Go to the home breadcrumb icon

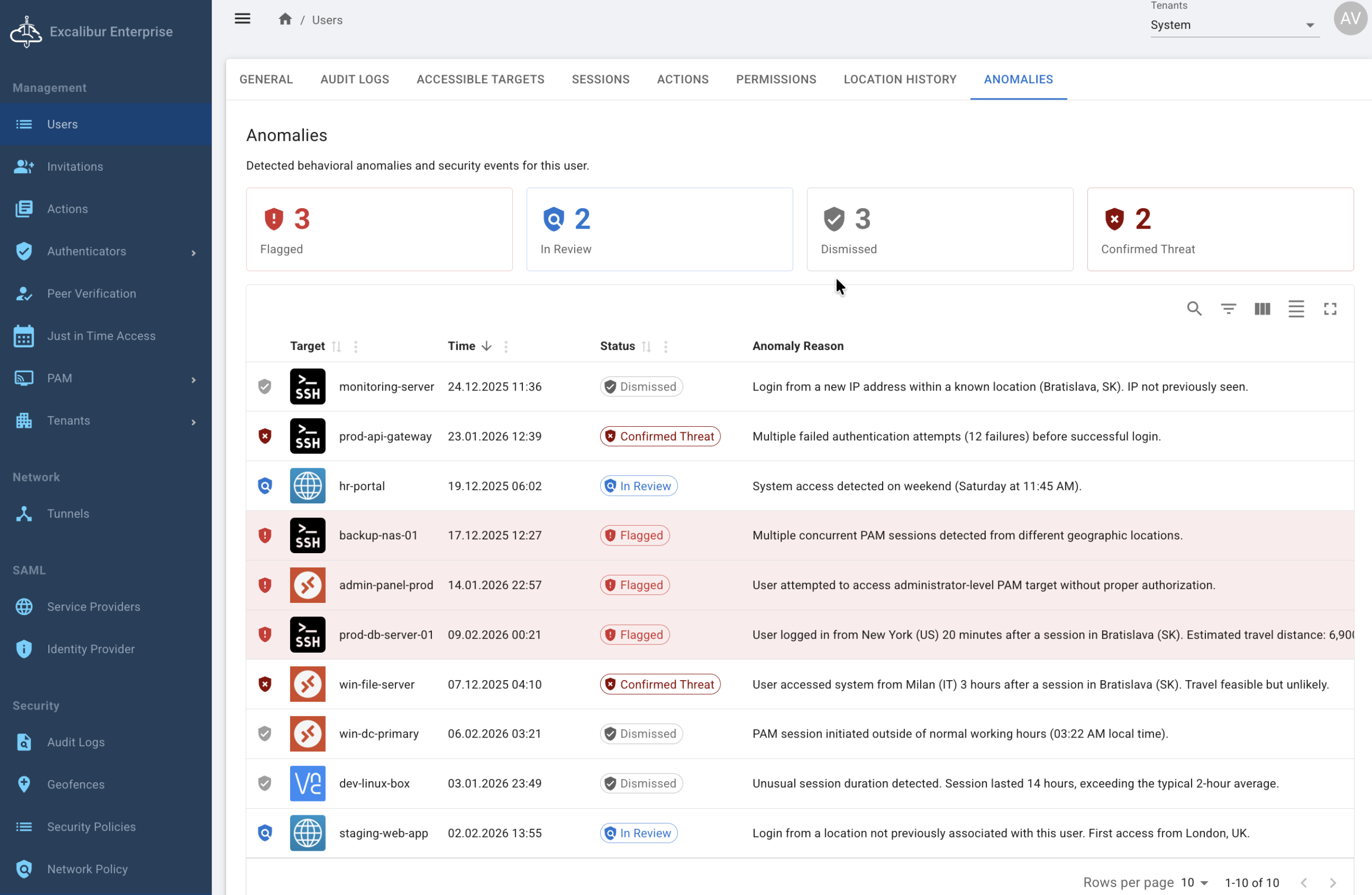pyautogui.click(x=285, y=20)
